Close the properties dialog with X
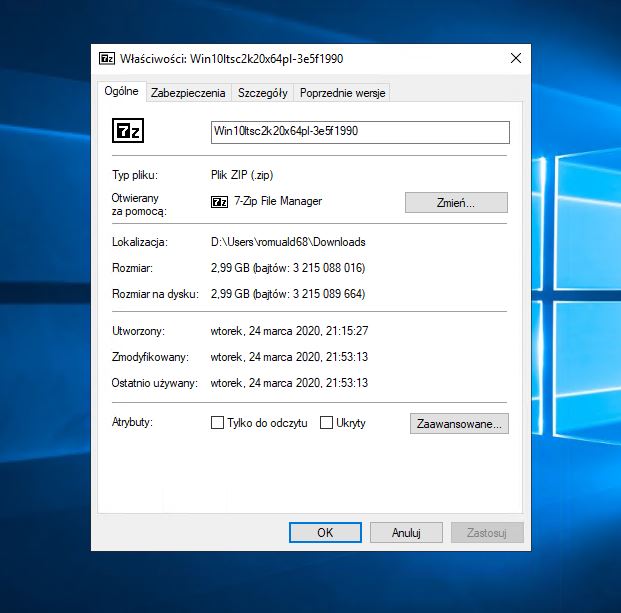The width and height of the screenshot is (621, 613). point(516,59)
